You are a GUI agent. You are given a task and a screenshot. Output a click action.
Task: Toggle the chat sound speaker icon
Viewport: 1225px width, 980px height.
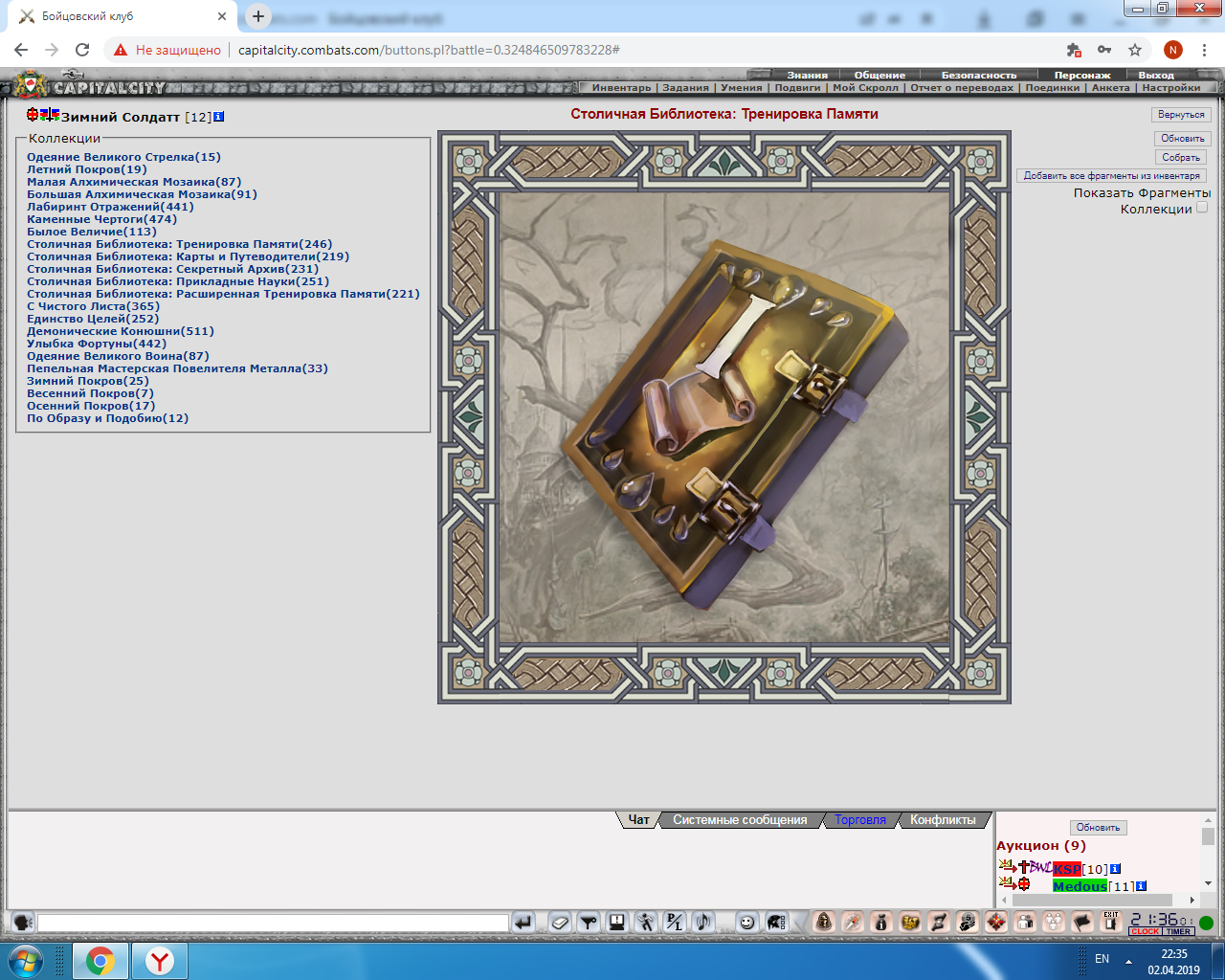click(x=703, y=923)
